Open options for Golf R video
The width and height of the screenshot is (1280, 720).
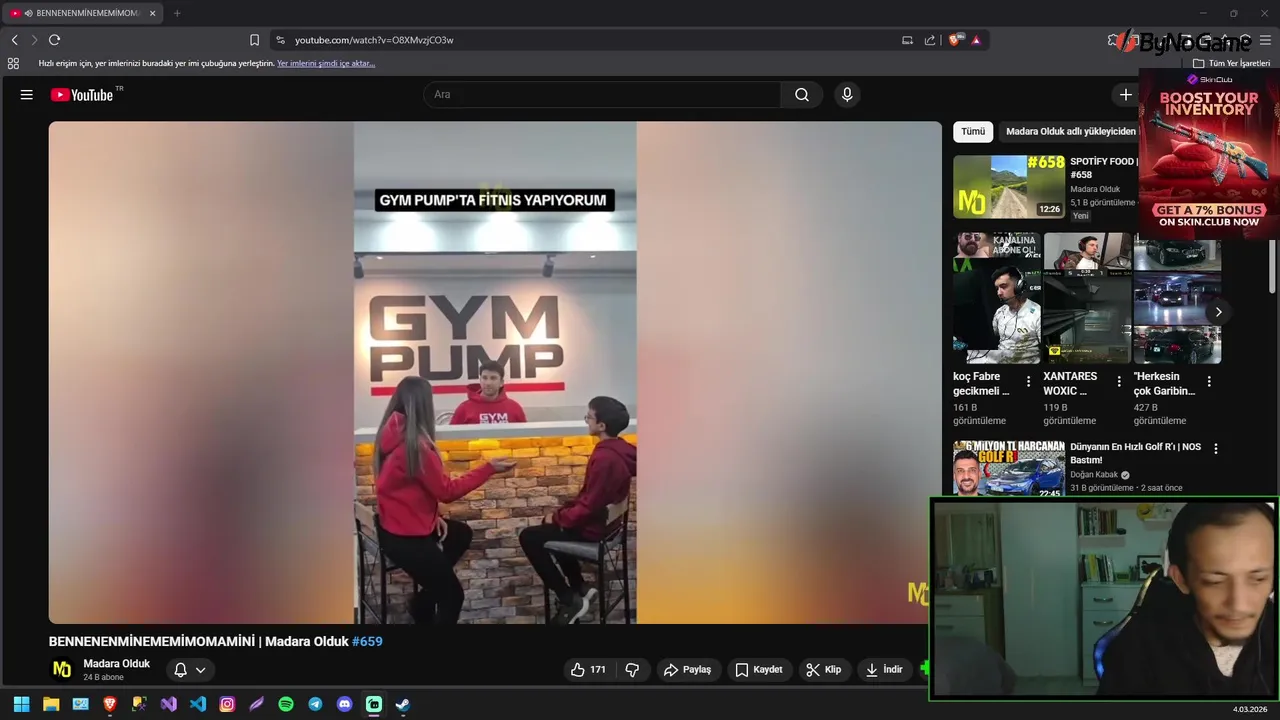tap(1216, 449)
